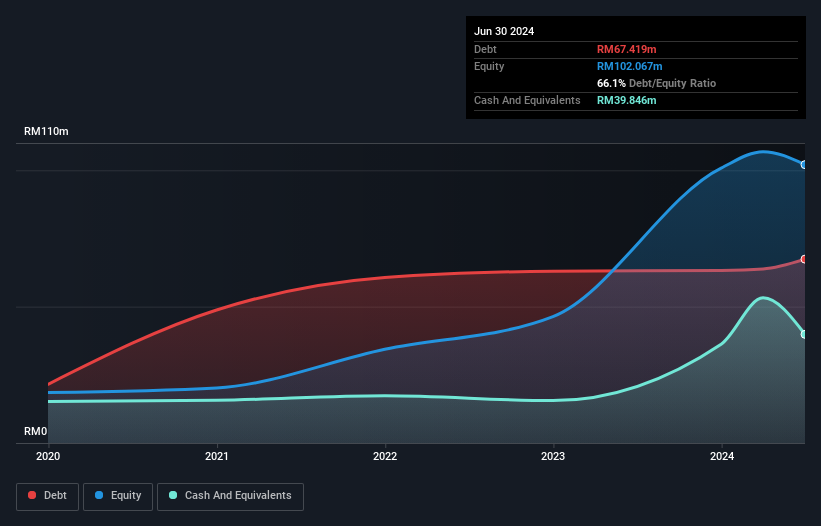821x526 pixels.
Task: Click the Cash data point marker at Jun 2024
Action: click(x=804, y=334)
